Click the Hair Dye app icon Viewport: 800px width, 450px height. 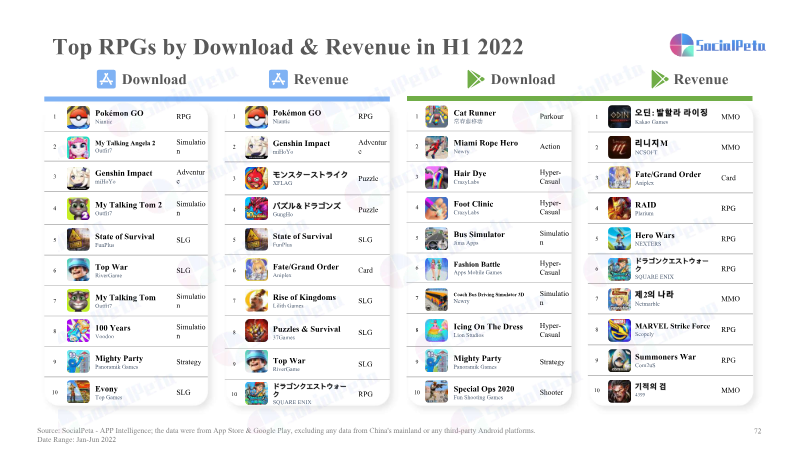tap(436, 177)
